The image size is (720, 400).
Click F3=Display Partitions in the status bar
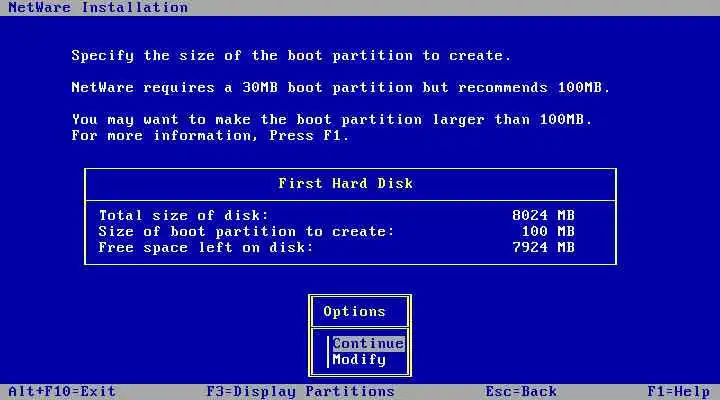point(300,391)
